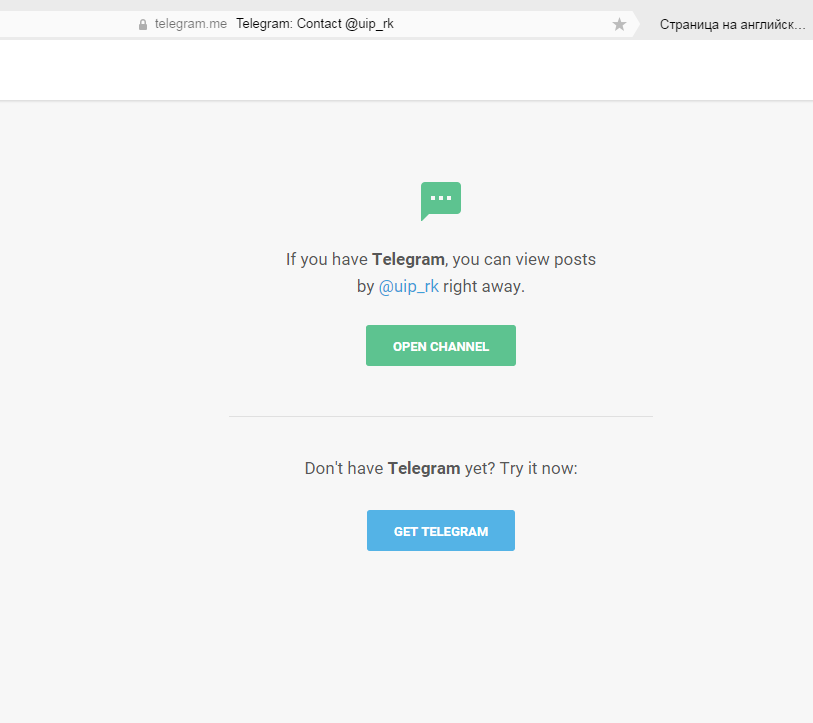Click the green chat bubble icon
This screenshot has height=723, width=813.
tap(441, 201)
